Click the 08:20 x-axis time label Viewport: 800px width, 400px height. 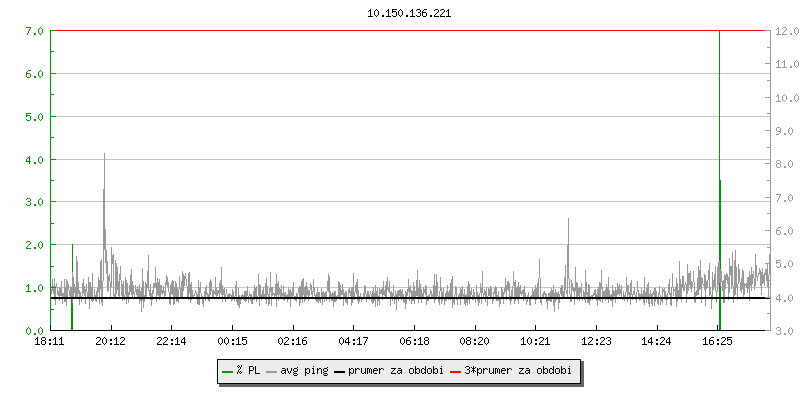click(475, 341)
